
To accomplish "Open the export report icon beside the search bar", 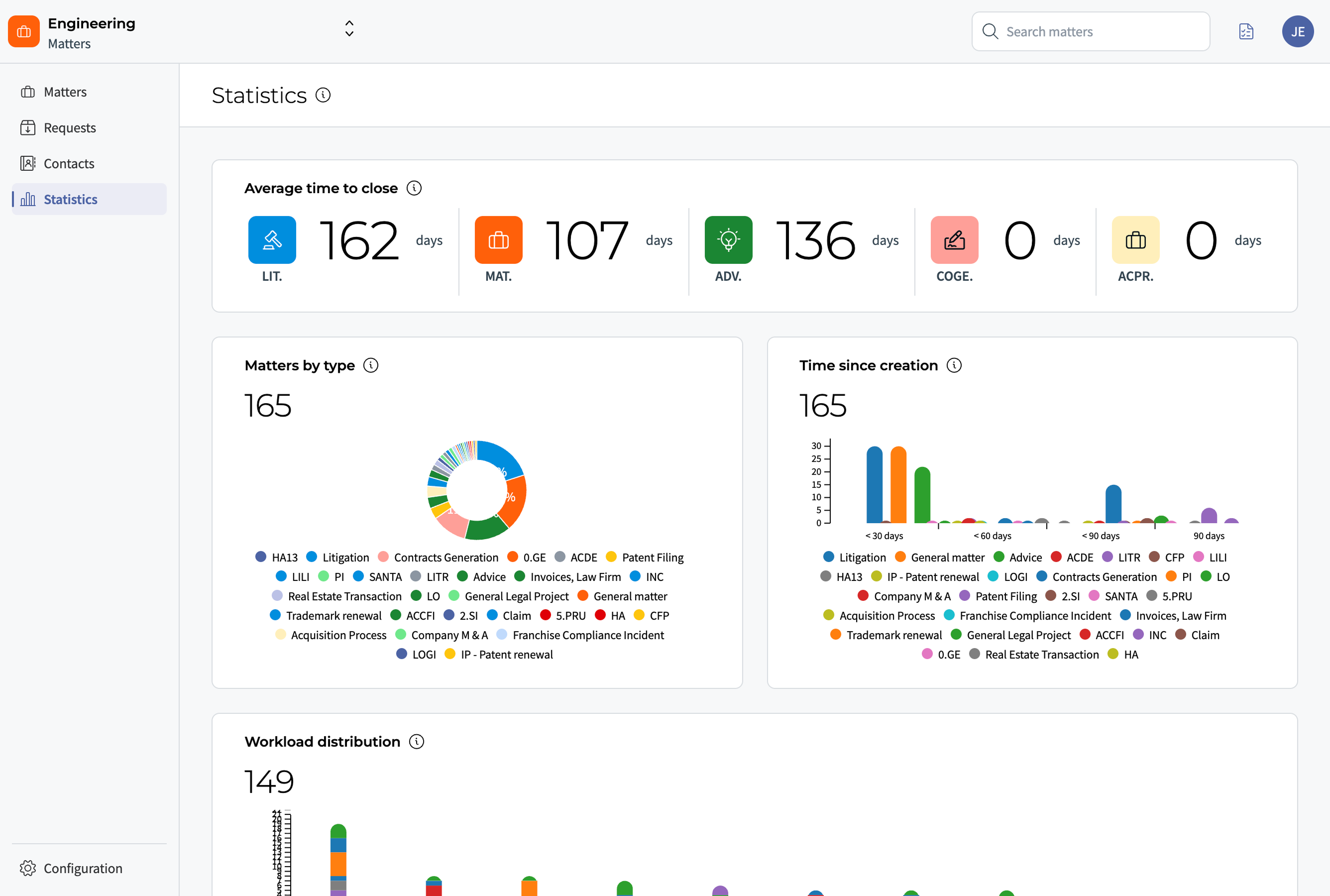I will pos(1246,31).
